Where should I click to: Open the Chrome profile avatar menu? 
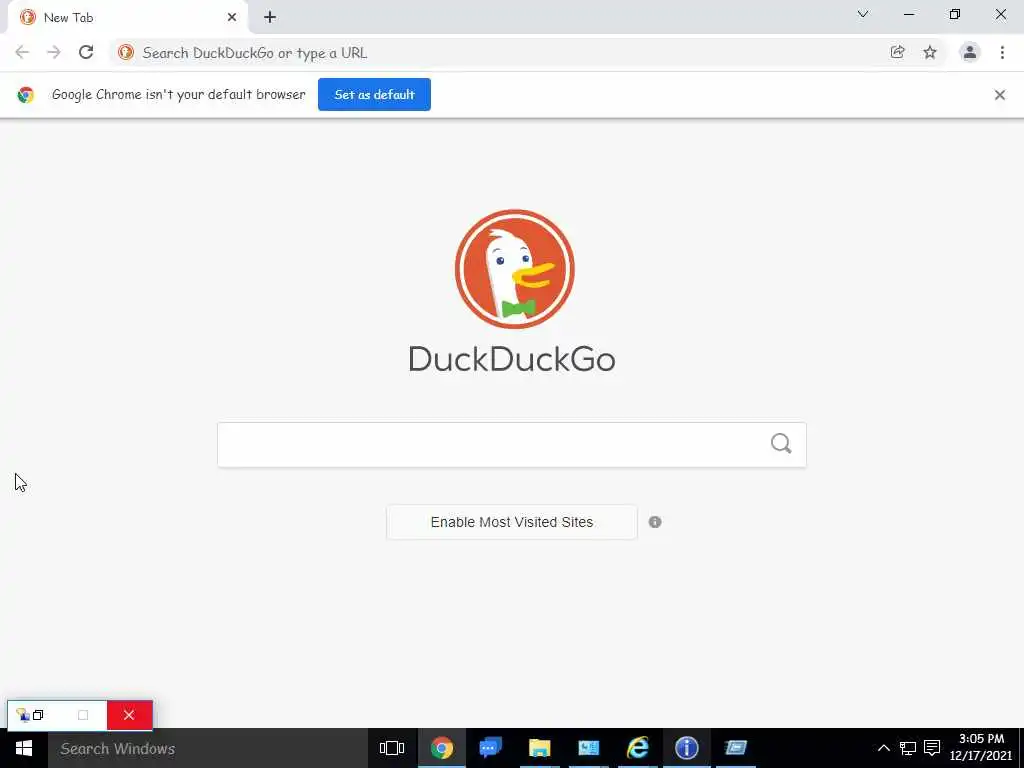[x=970, y=52]
